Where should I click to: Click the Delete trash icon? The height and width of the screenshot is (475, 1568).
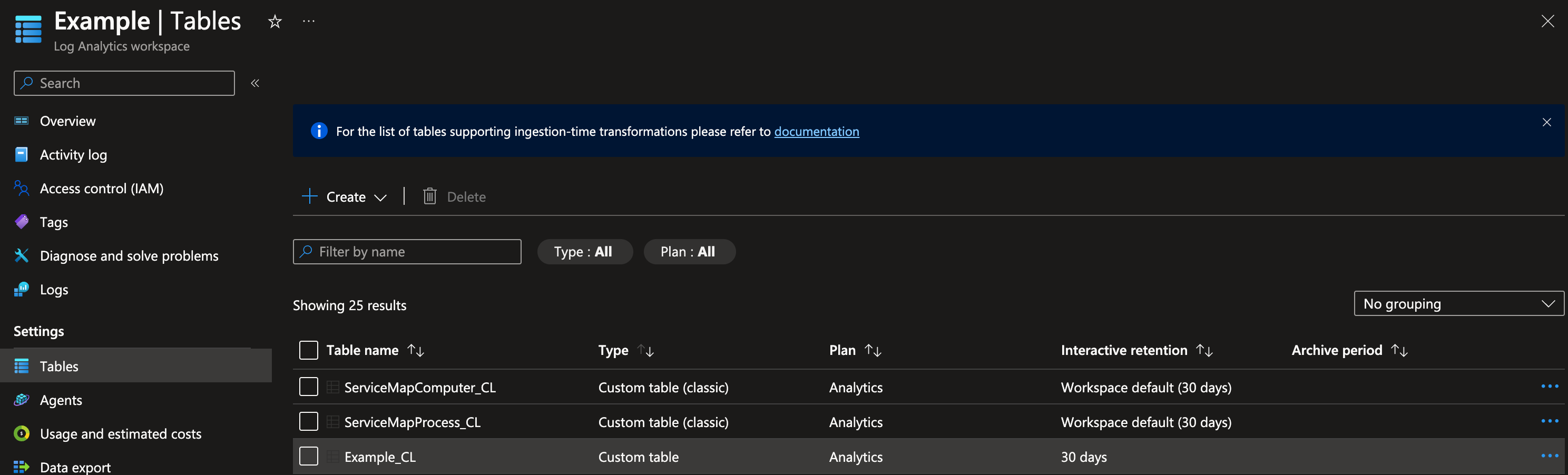point(430,196)
